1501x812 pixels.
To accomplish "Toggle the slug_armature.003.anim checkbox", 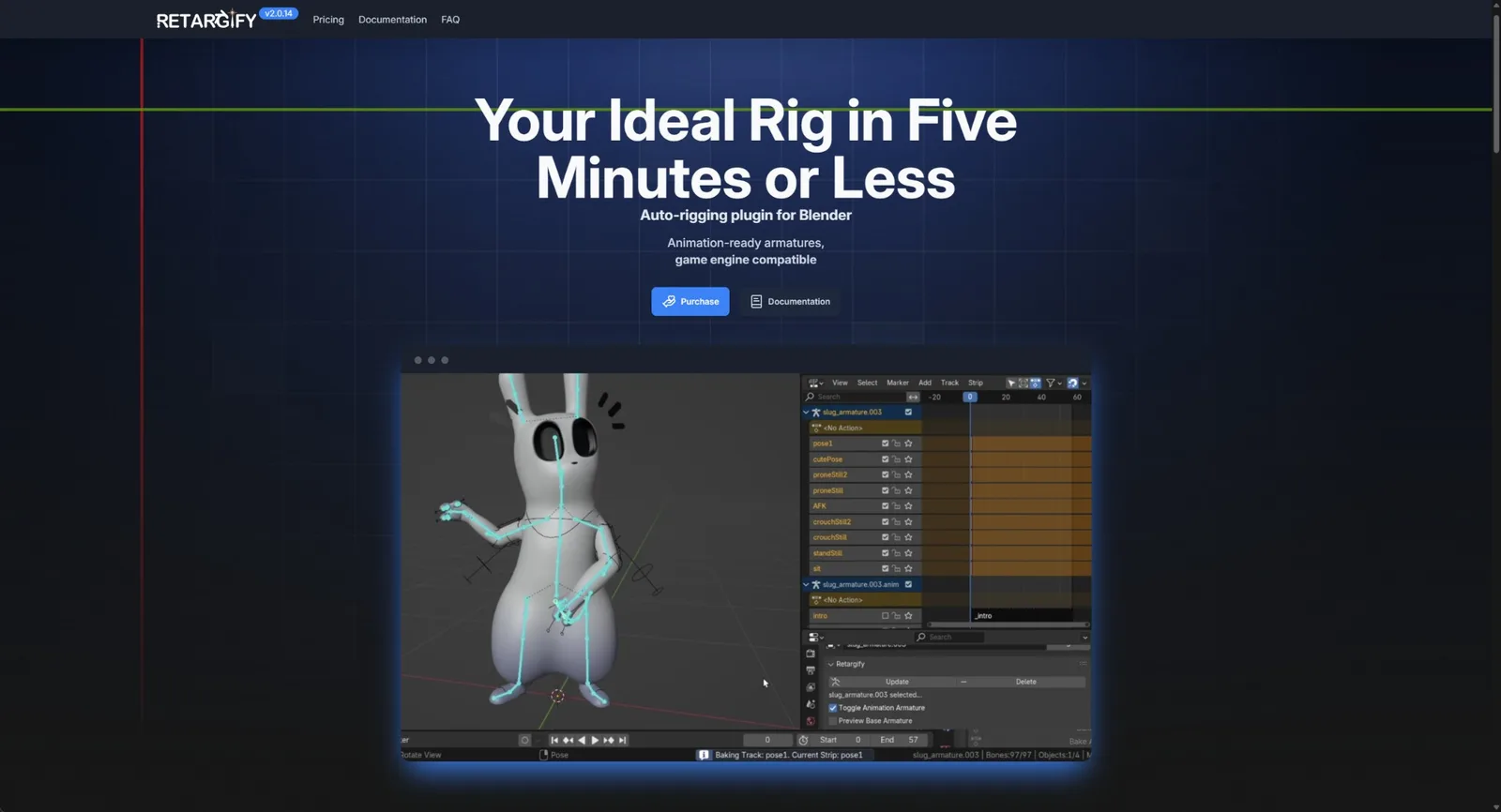I will click(908, 584).
